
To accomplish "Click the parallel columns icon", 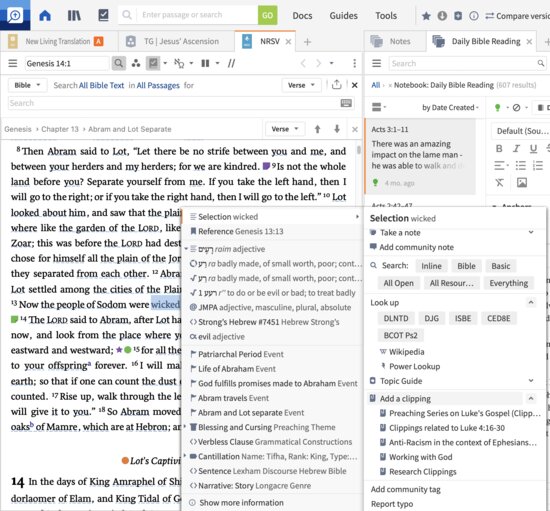I will (205, 63).
